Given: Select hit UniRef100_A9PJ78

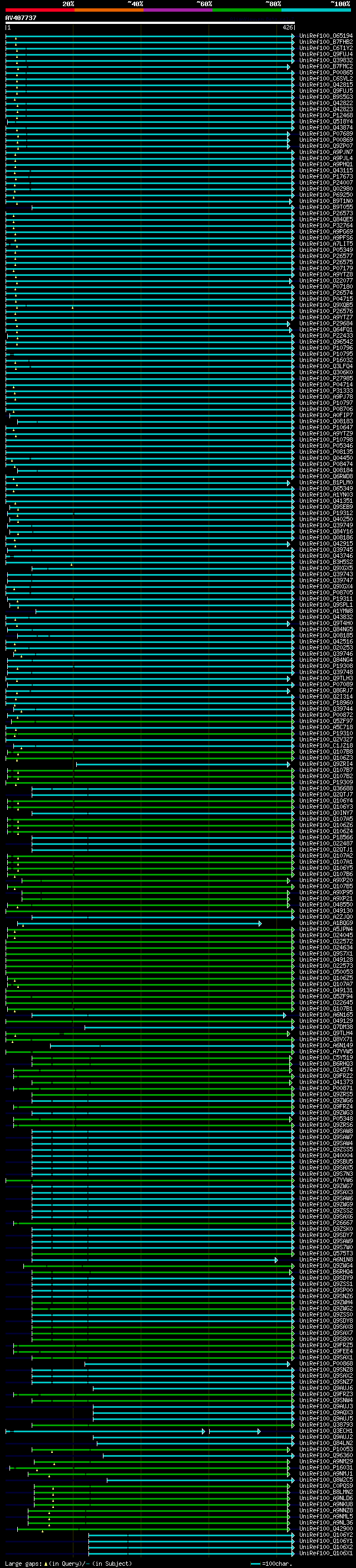Looking at the screenshot, I should coord(326,397).
